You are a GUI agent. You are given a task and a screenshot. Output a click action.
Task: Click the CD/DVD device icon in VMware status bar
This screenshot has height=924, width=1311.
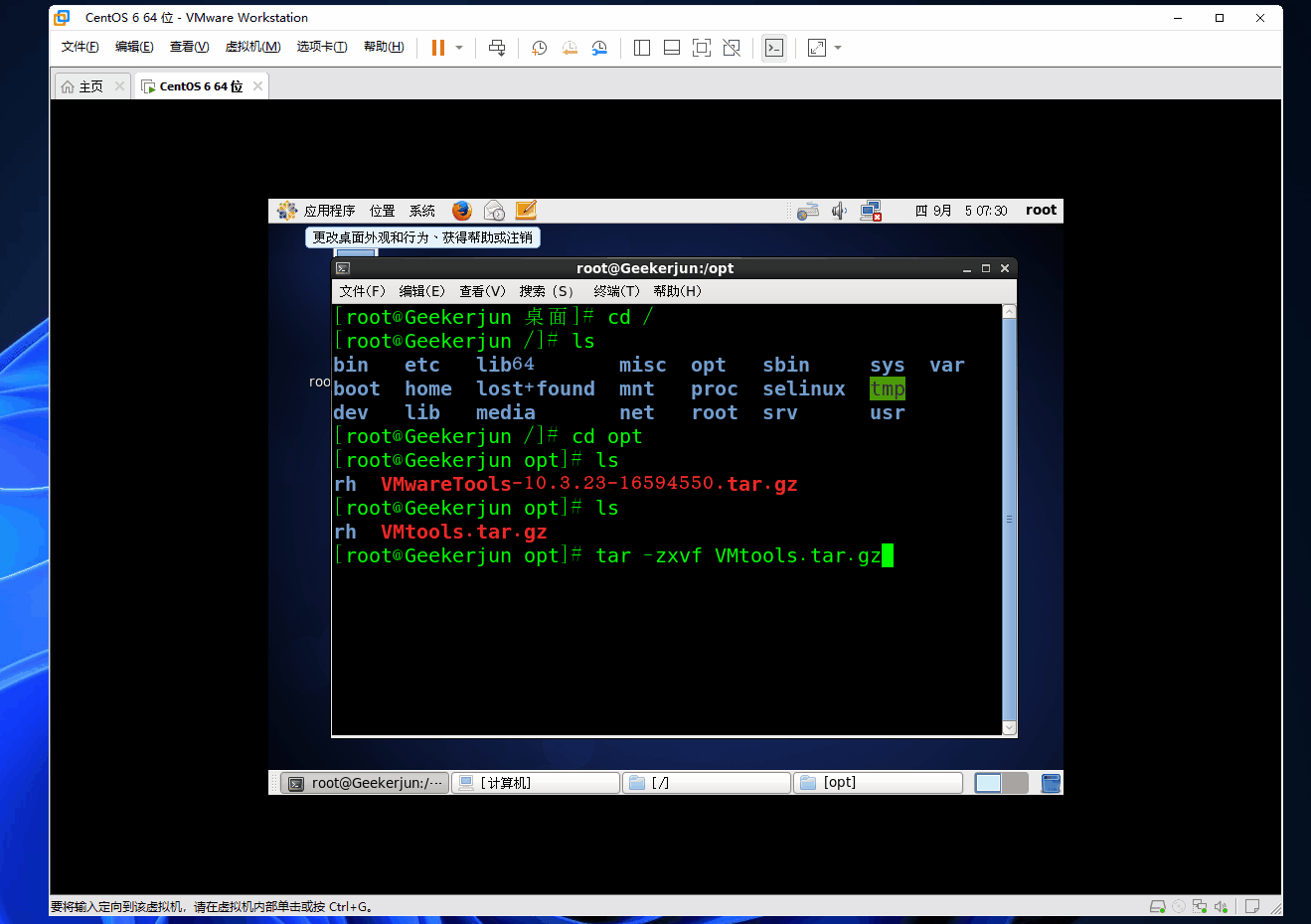(1179, 906)
